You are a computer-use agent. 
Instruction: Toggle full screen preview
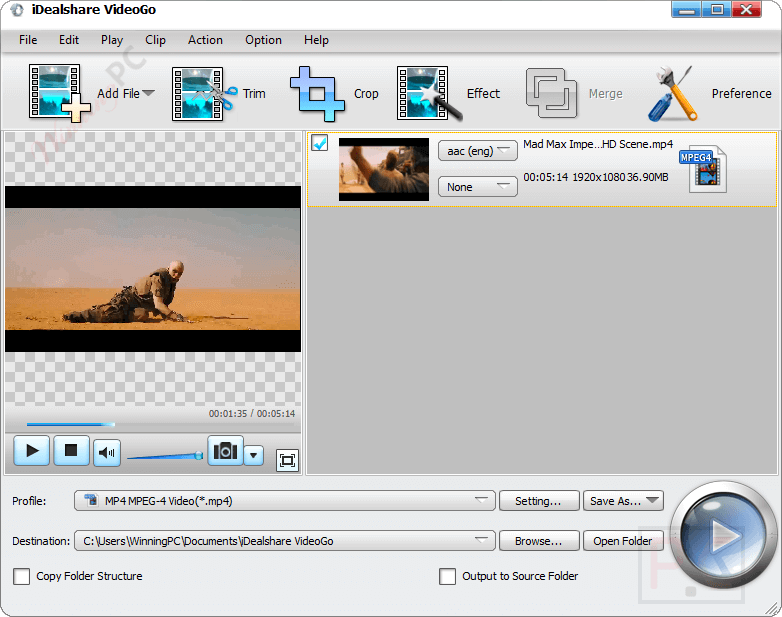[287, 460]
